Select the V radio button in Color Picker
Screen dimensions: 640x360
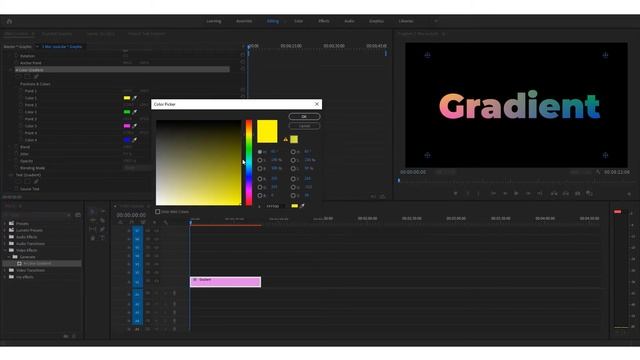[293, 196]
